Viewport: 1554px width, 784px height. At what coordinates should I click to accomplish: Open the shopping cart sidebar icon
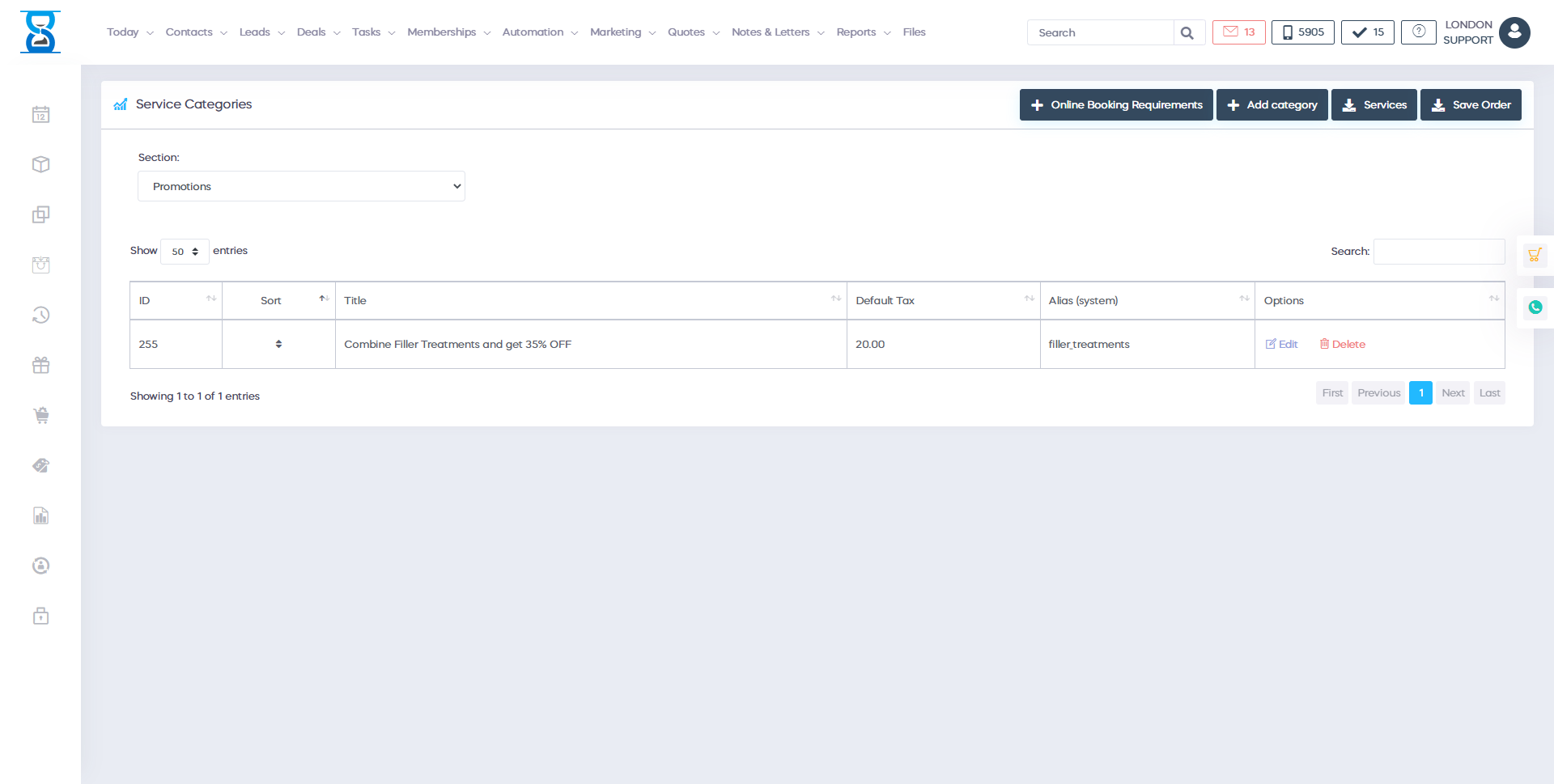click(x=40, y=415)
